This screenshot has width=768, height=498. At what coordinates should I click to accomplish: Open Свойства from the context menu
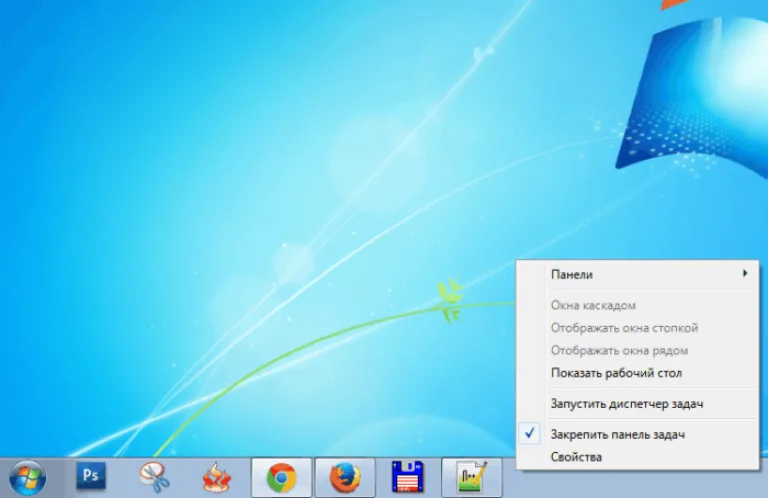(x=638, y=456)
